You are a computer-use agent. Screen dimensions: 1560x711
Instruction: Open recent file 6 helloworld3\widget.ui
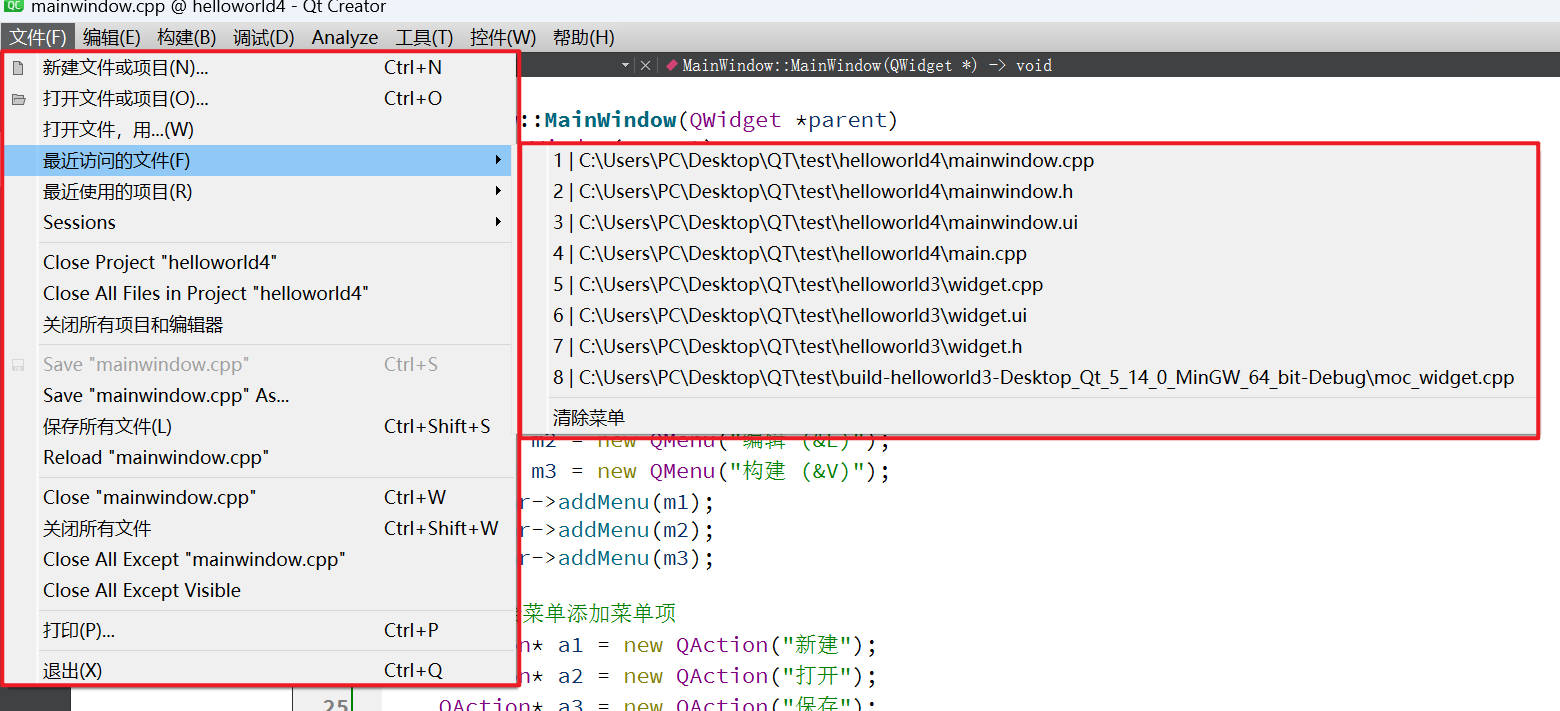point(1028,315)
